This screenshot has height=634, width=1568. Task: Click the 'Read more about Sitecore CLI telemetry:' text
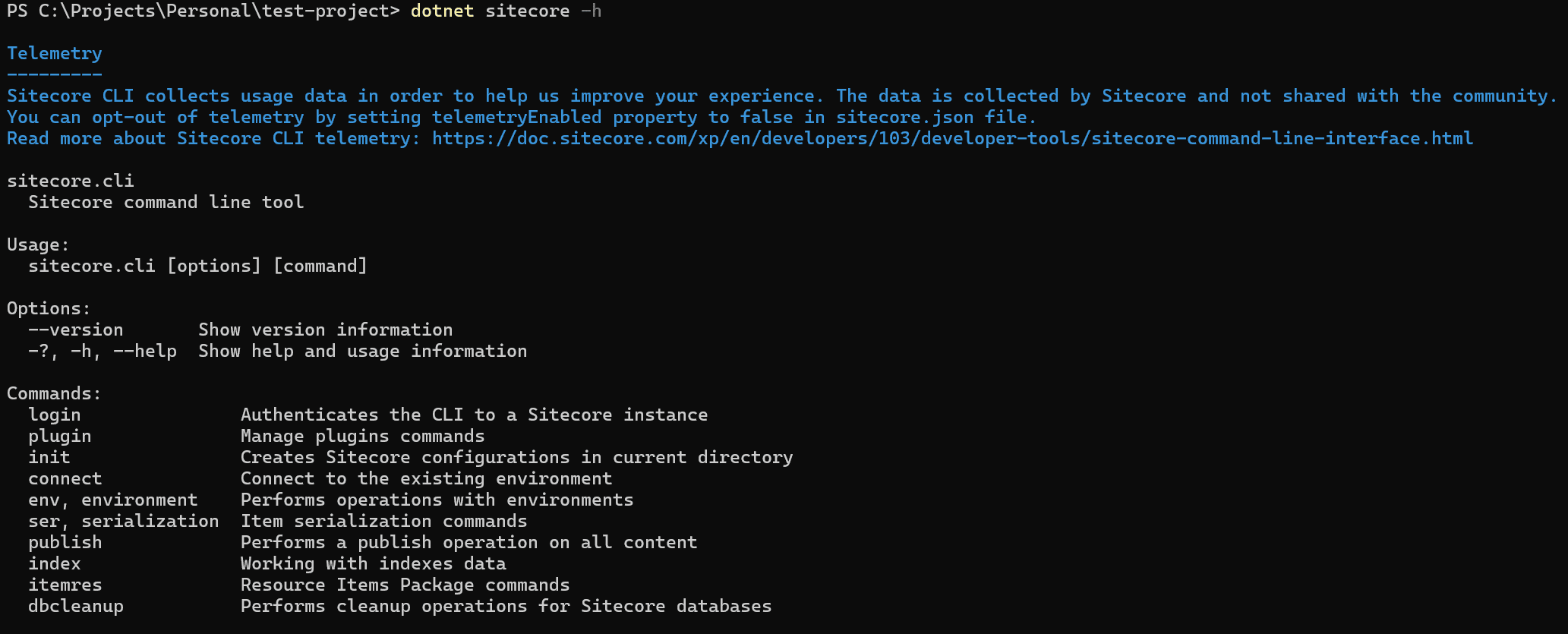click(x=214, y=138)
